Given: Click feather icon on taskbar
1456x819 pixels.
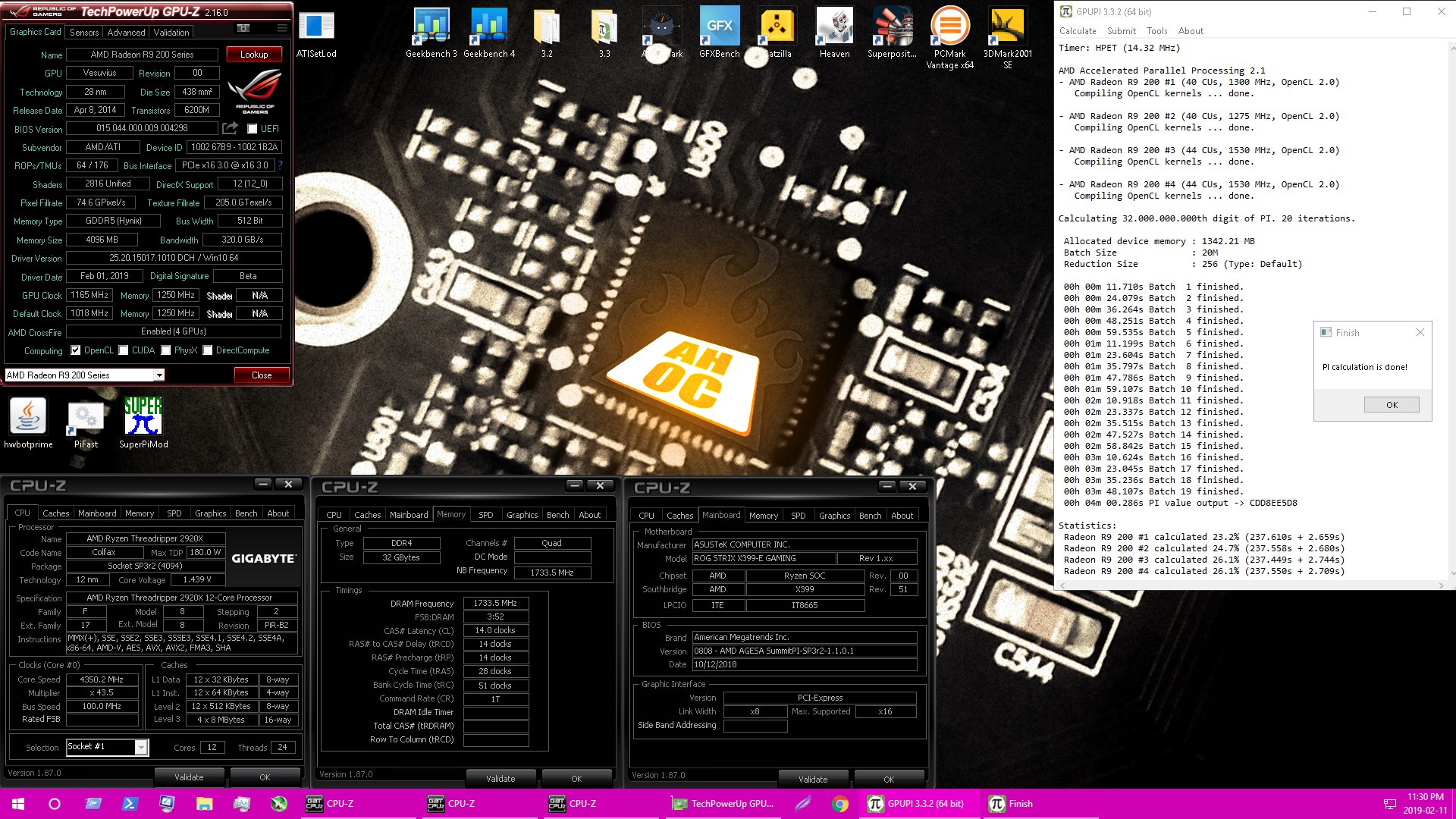Looking at the screenshot, I should [802, 804].
